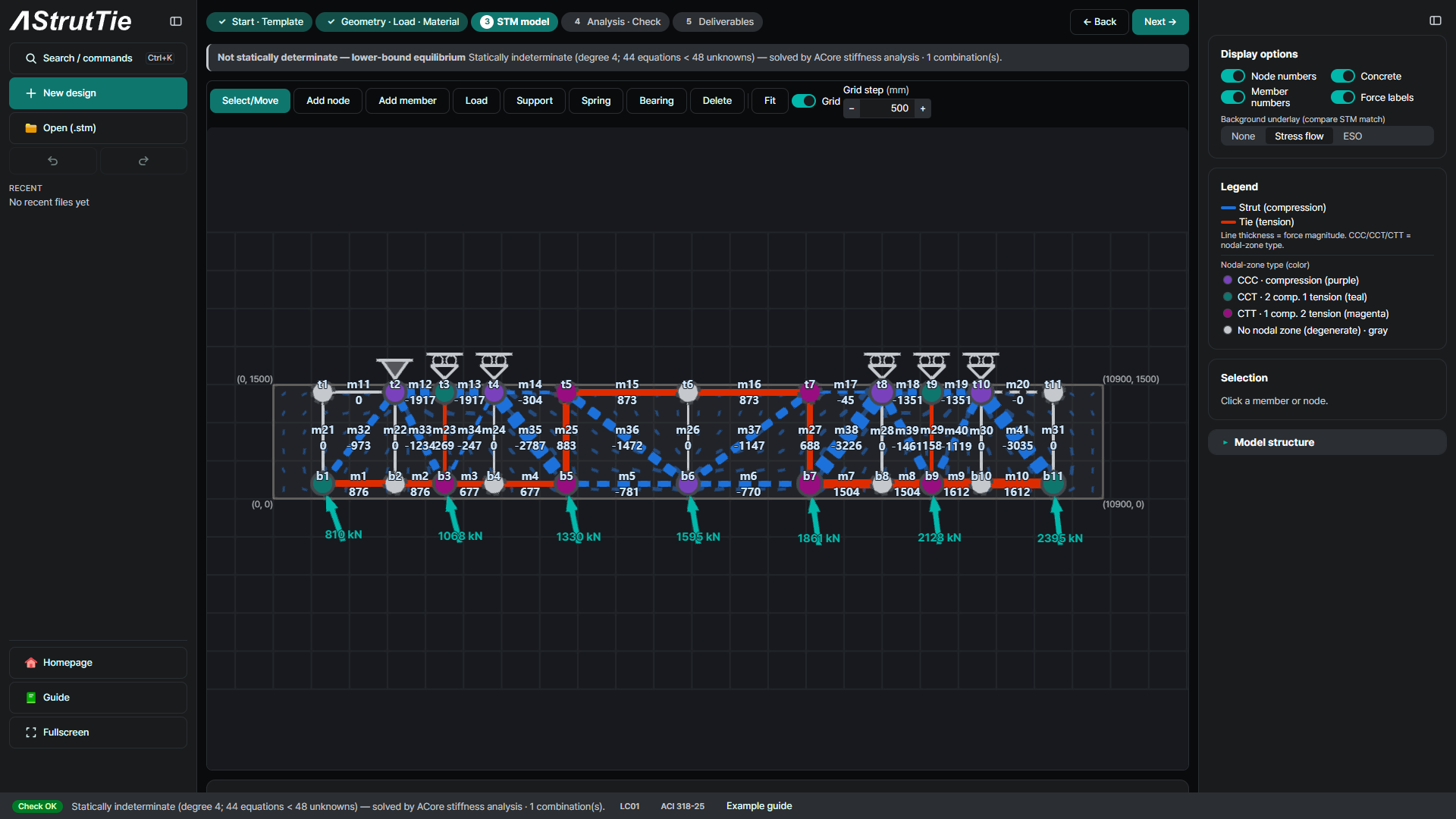This screenshot has height=819, width=1456.
Task: Open the Guide
Action: click(x=98, y=698)
